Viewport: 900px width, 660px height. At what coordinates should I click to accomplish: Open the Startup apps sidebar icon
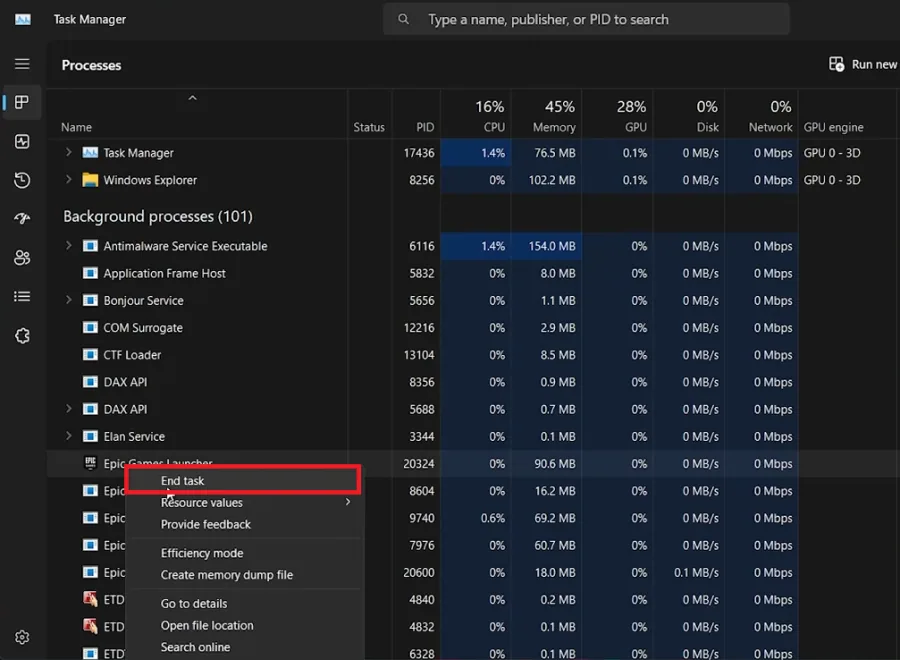[22, 218]
